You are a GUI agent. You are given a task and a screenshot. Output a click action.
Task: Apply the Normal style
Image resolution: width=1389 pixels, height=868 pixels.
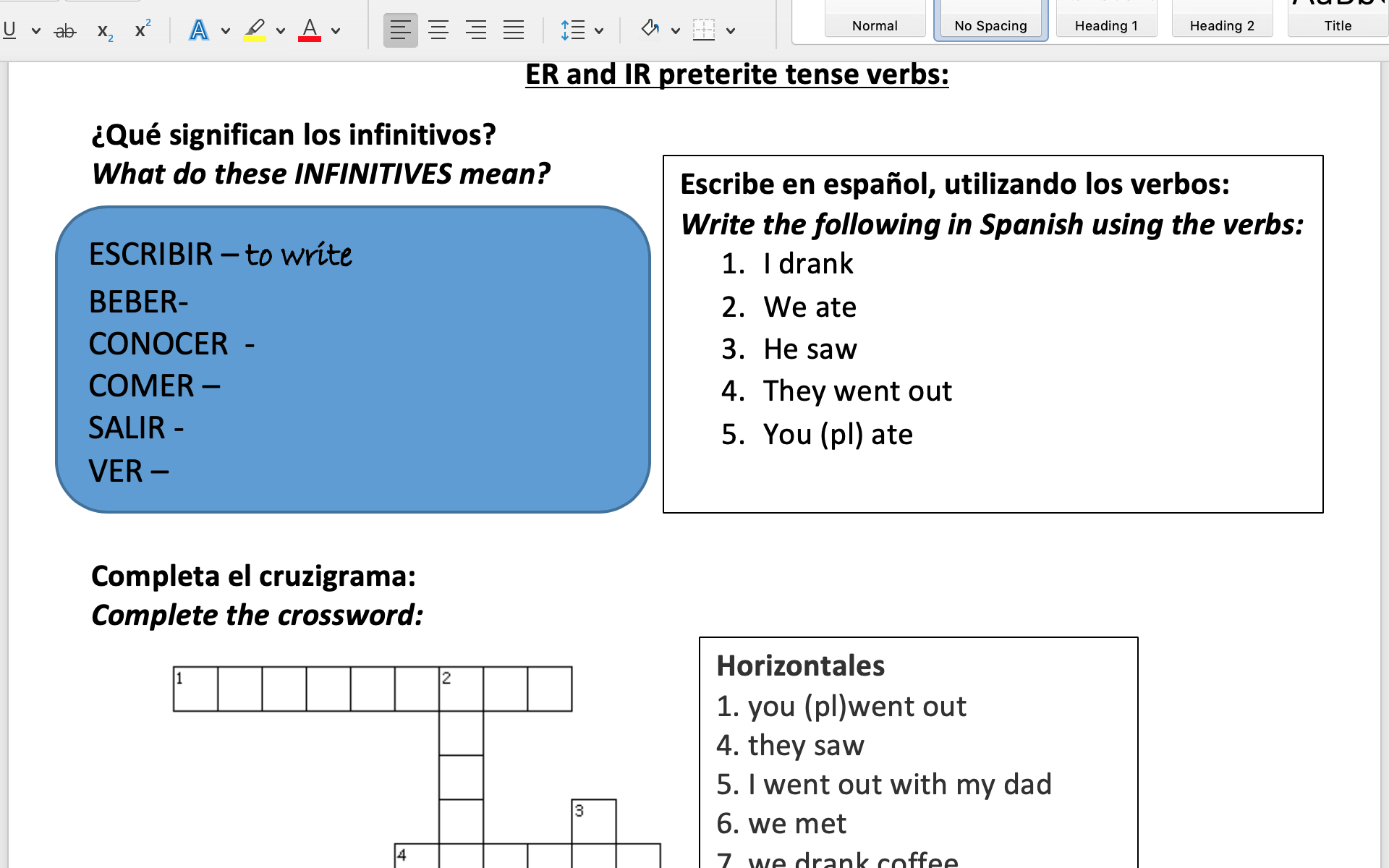coord(875,20)
